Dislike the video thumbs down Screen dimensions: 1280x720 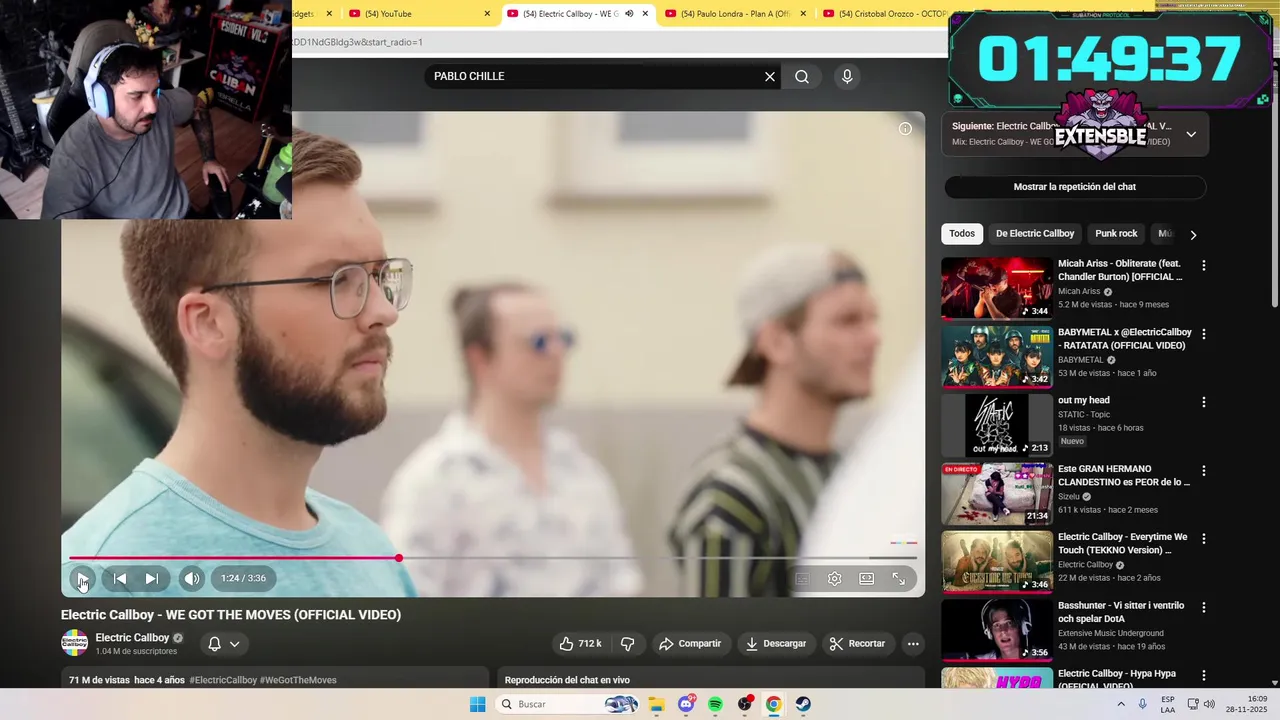(x=628, y=643)
